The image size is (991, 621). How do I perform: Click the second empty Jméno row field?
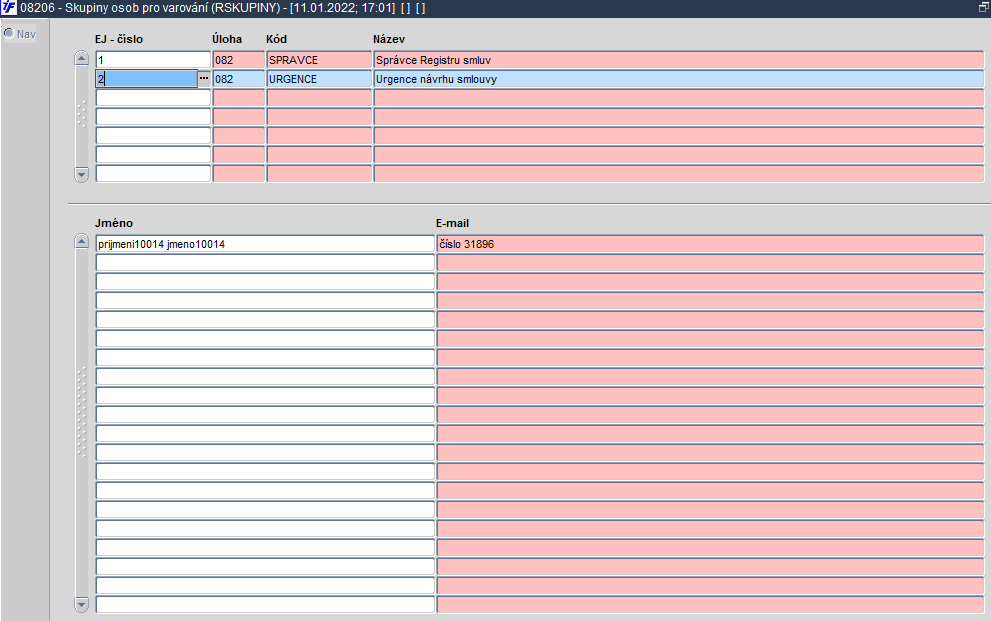click(265, 282)
